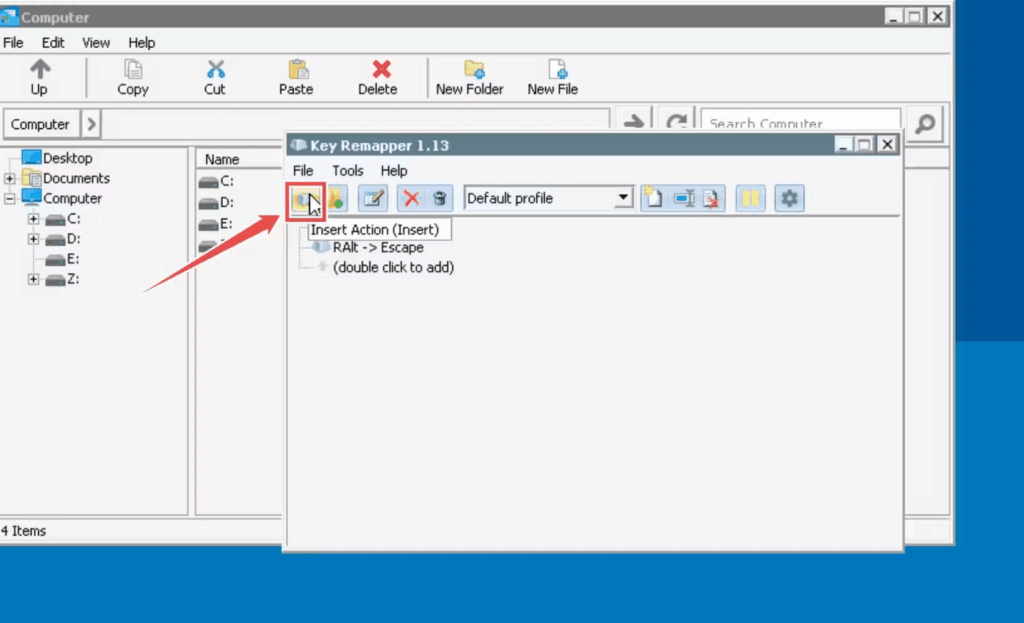Viewport: 1024px width, 623px height.
Task: Click the trash can clear icon
Action: [439, 199]
